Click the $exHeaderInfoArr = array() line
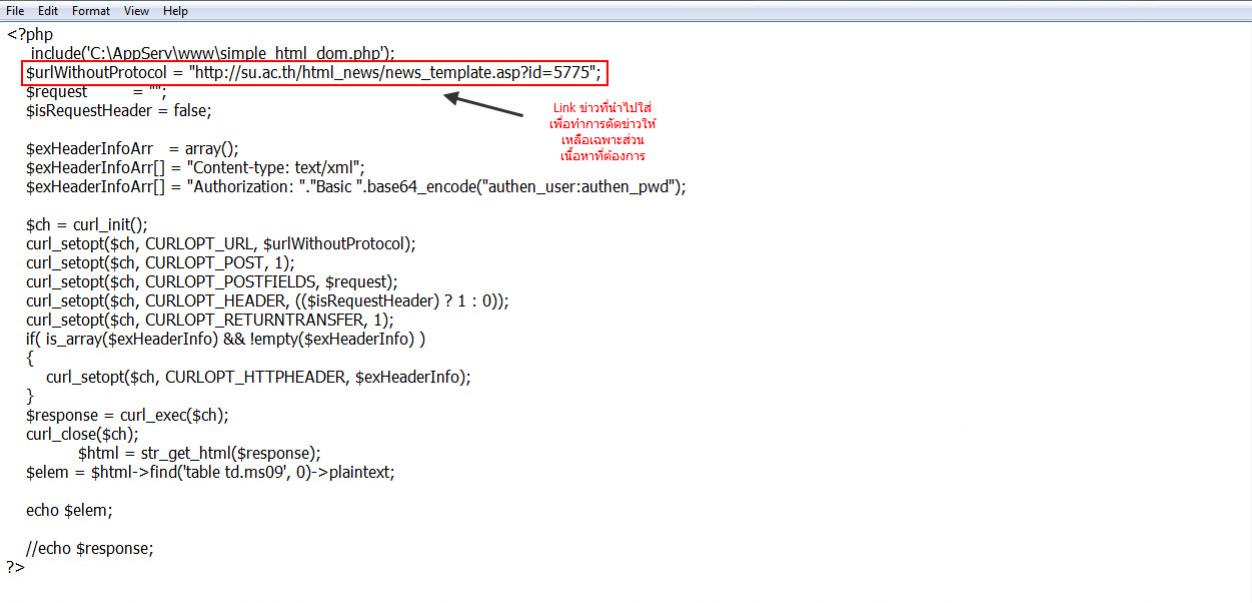 point(133,149)
